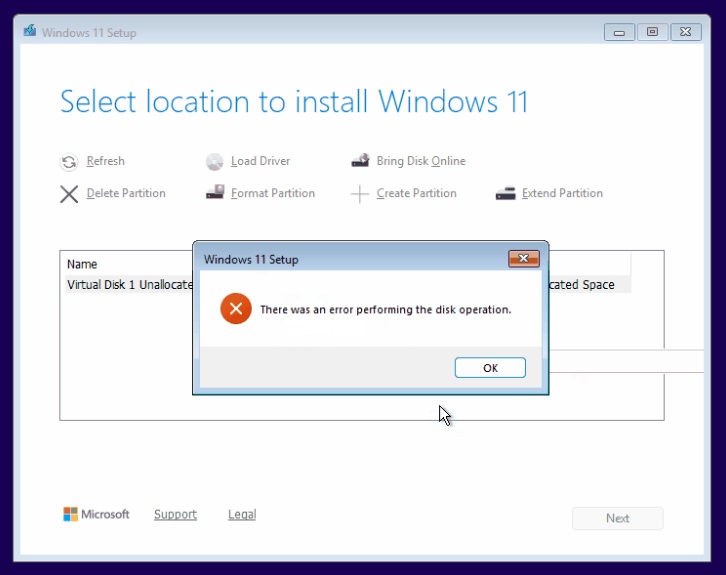Click the Refresh circular arrows icon
Viewport: 726px width, 575px height.
[x=69, y=162]
